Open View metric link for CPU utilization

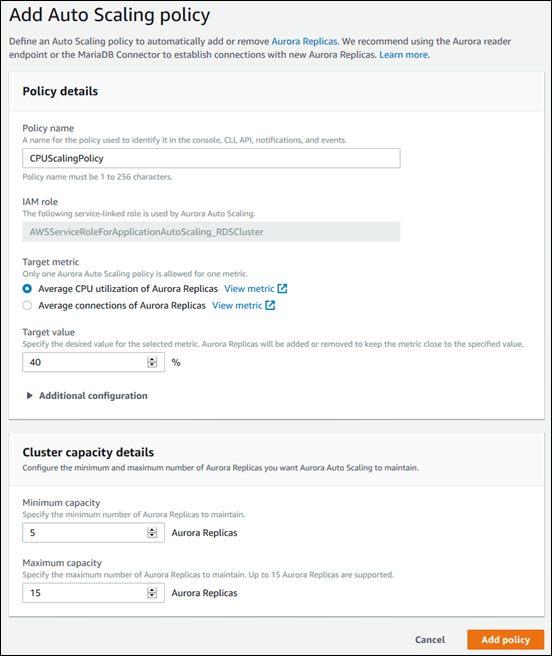pyautogui.click(x=249, y=289)
